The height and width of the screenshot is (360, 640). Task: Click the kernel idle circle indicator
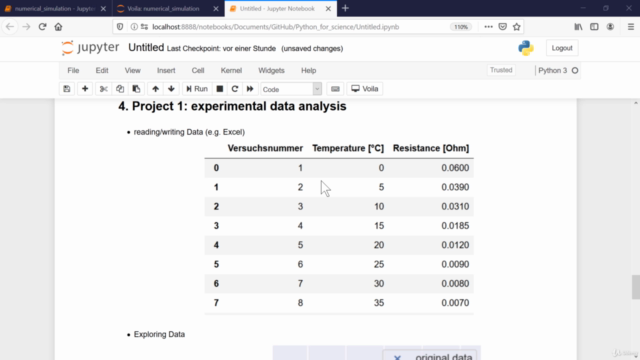point(575,71)
